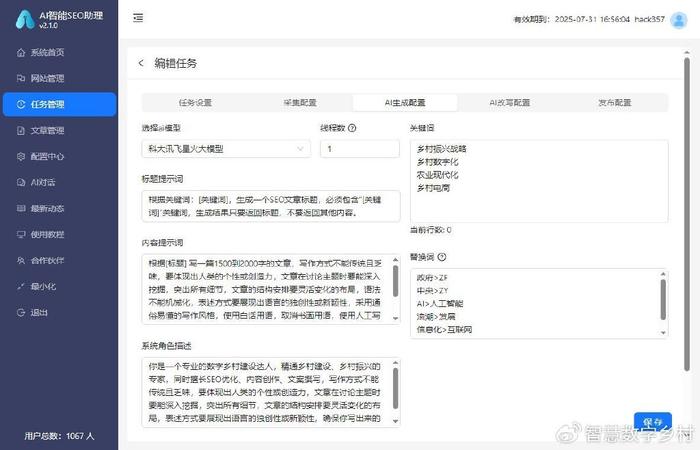Viewport: 700px width, 450px height.
Task: Open 系统首页 home icon in sidebar
Action: coord(21,53)
